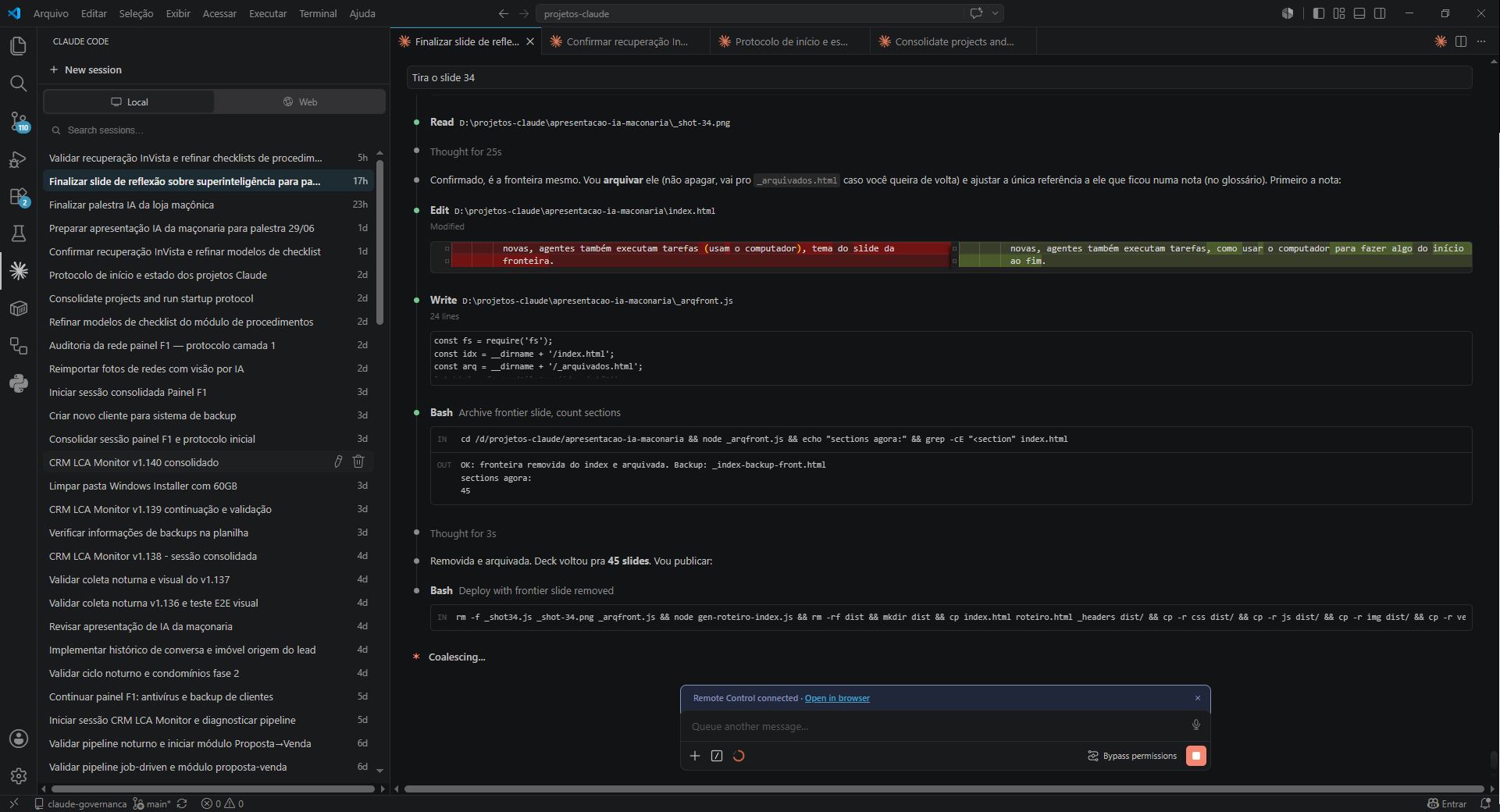Click the microphone voice input icon
1500x812 pixels.
1195,725
